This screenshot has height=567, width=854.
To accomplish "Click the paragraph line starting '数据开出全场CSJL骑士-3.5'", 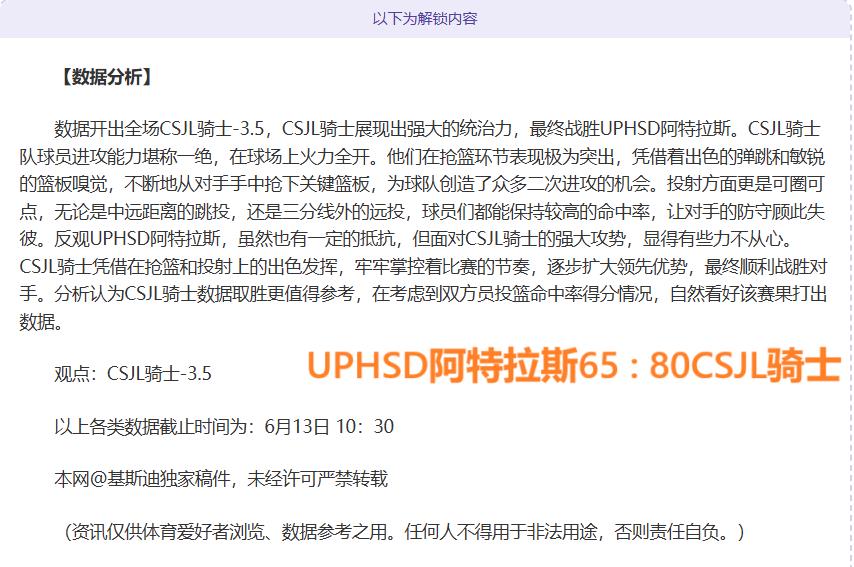I will (x=437, y=129).
